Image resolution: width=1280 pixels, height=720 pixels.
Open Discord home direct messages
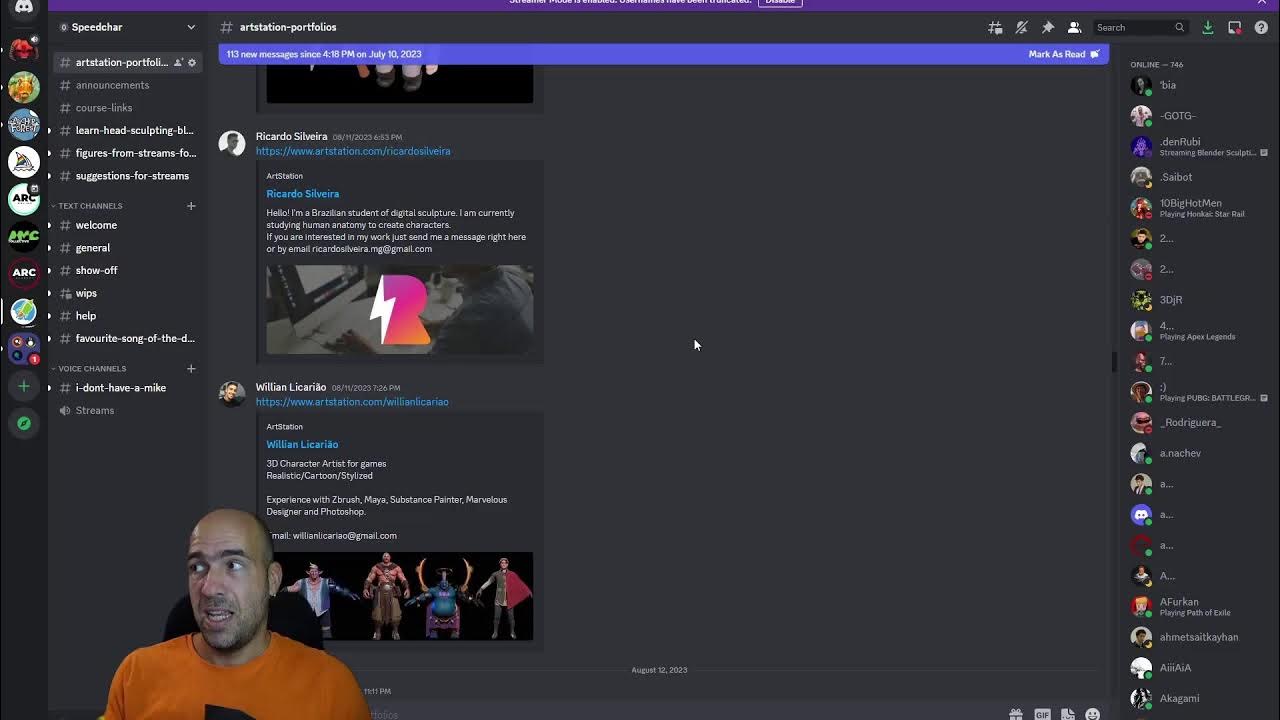23,8
